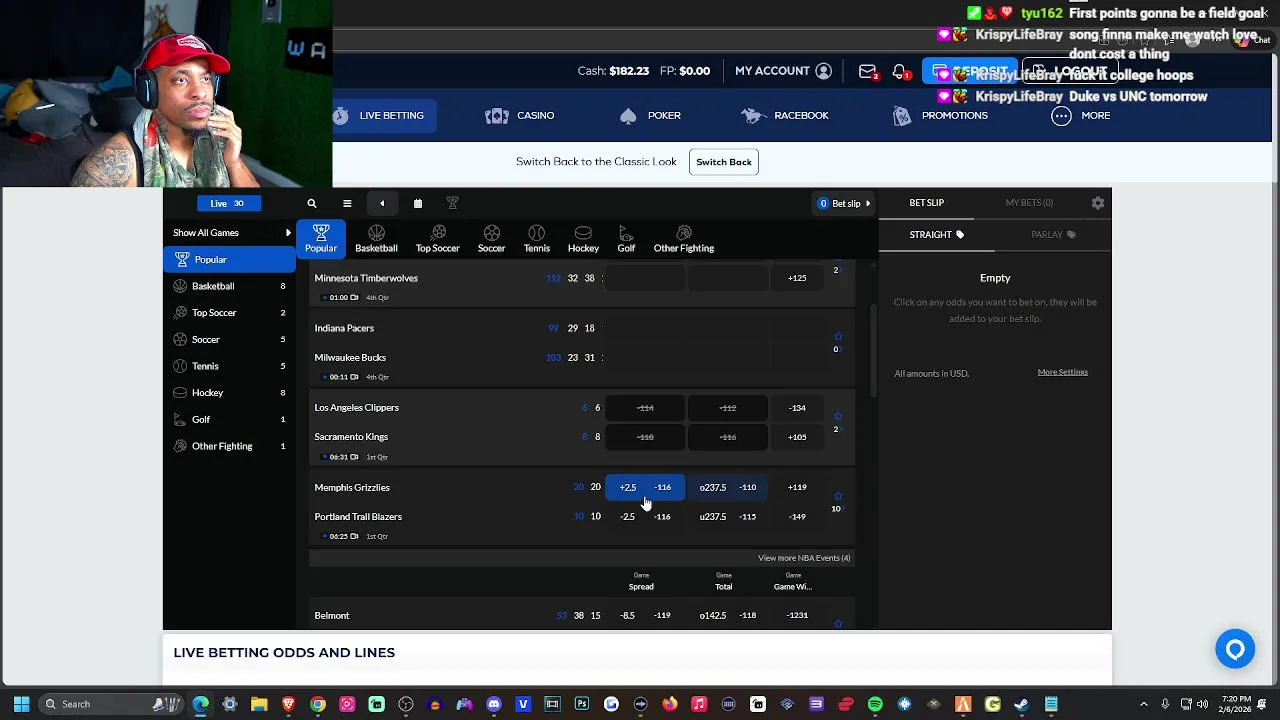Open the search magnifier in the live toolbar
Screen dimensions: 1280x720
coord(312,204)
